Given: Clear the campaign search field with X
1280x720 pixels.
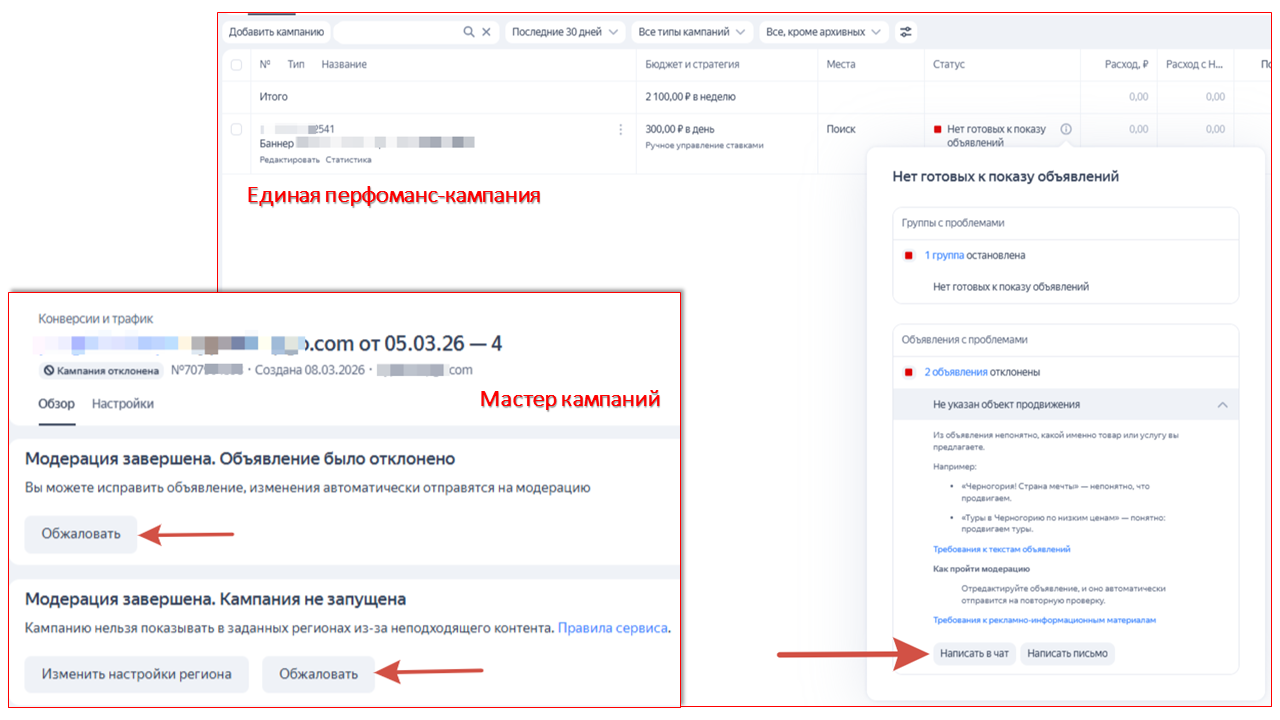Looking at the screenshot, I should coord(487,32).
